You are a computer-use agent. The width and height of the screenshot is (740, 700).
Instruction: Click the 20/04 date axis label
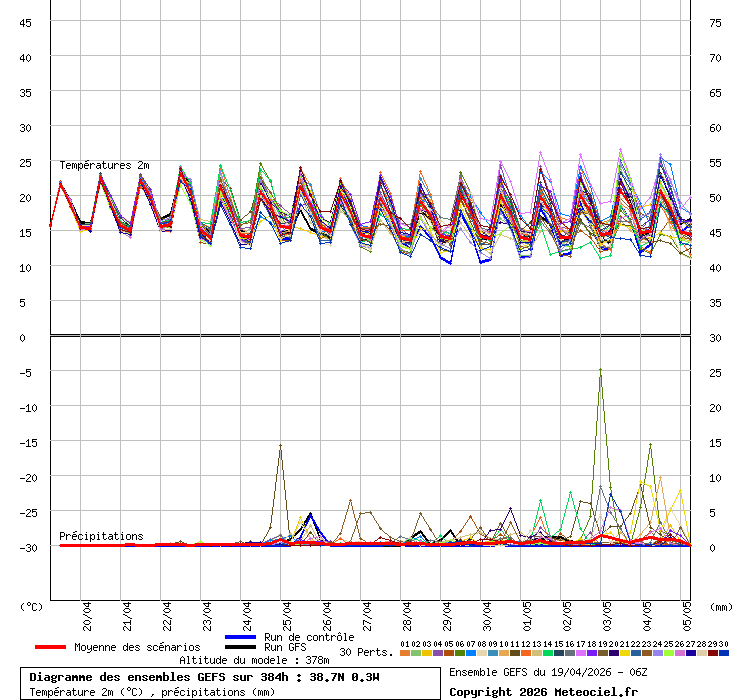coord(87,612)
